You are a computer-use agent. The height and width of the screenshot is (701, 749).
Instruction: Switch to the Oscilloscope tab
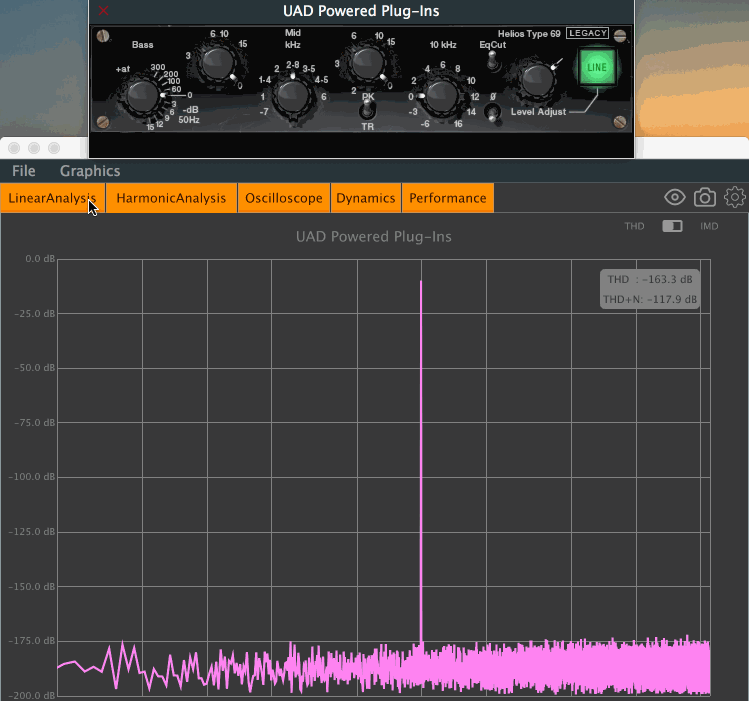(x=284, y=198)
